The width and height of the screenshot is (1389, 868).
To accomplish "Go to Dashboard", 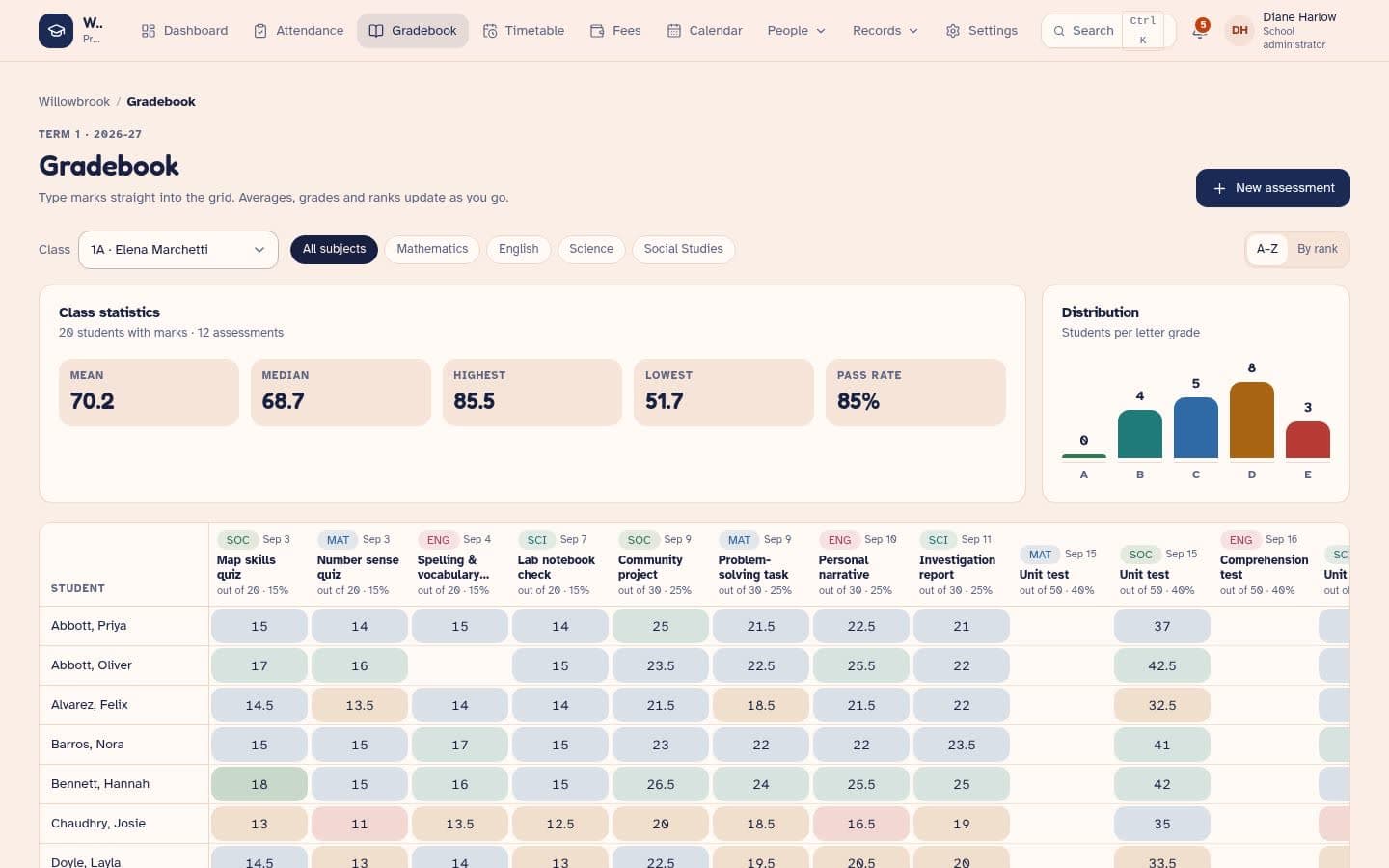I will click(184, 31).
